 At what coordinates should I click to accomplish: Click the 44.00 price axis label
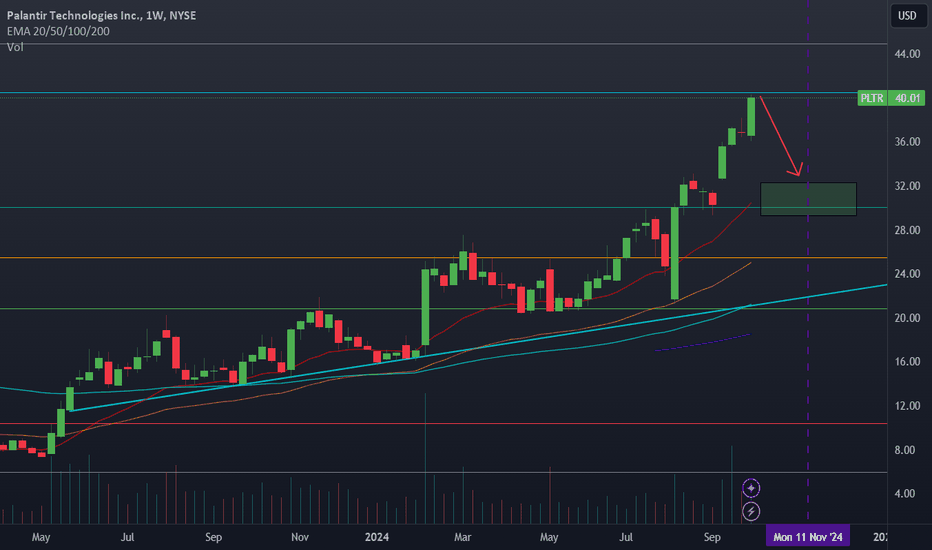(907, 54)
